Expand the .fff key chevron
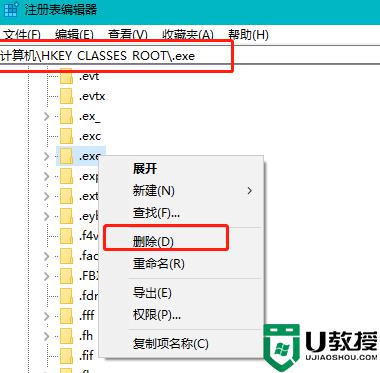380x373 pixels. point(47,316)
